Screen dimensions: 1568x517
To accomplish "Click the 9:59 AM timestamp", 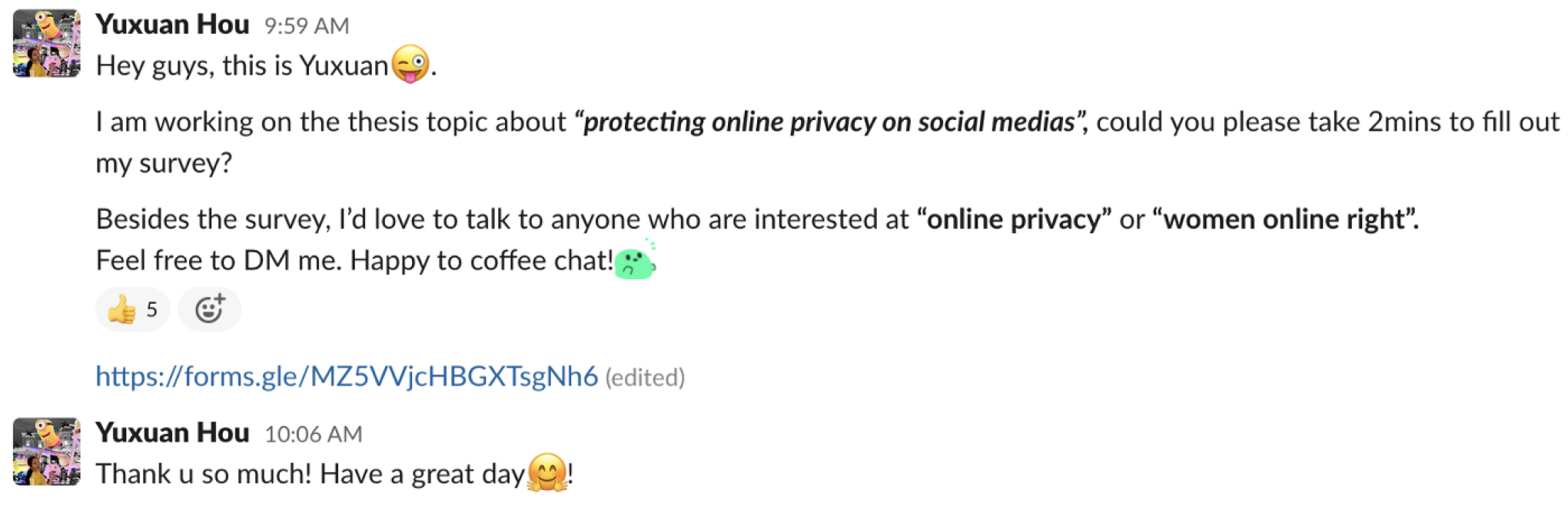I will [307, 26].
